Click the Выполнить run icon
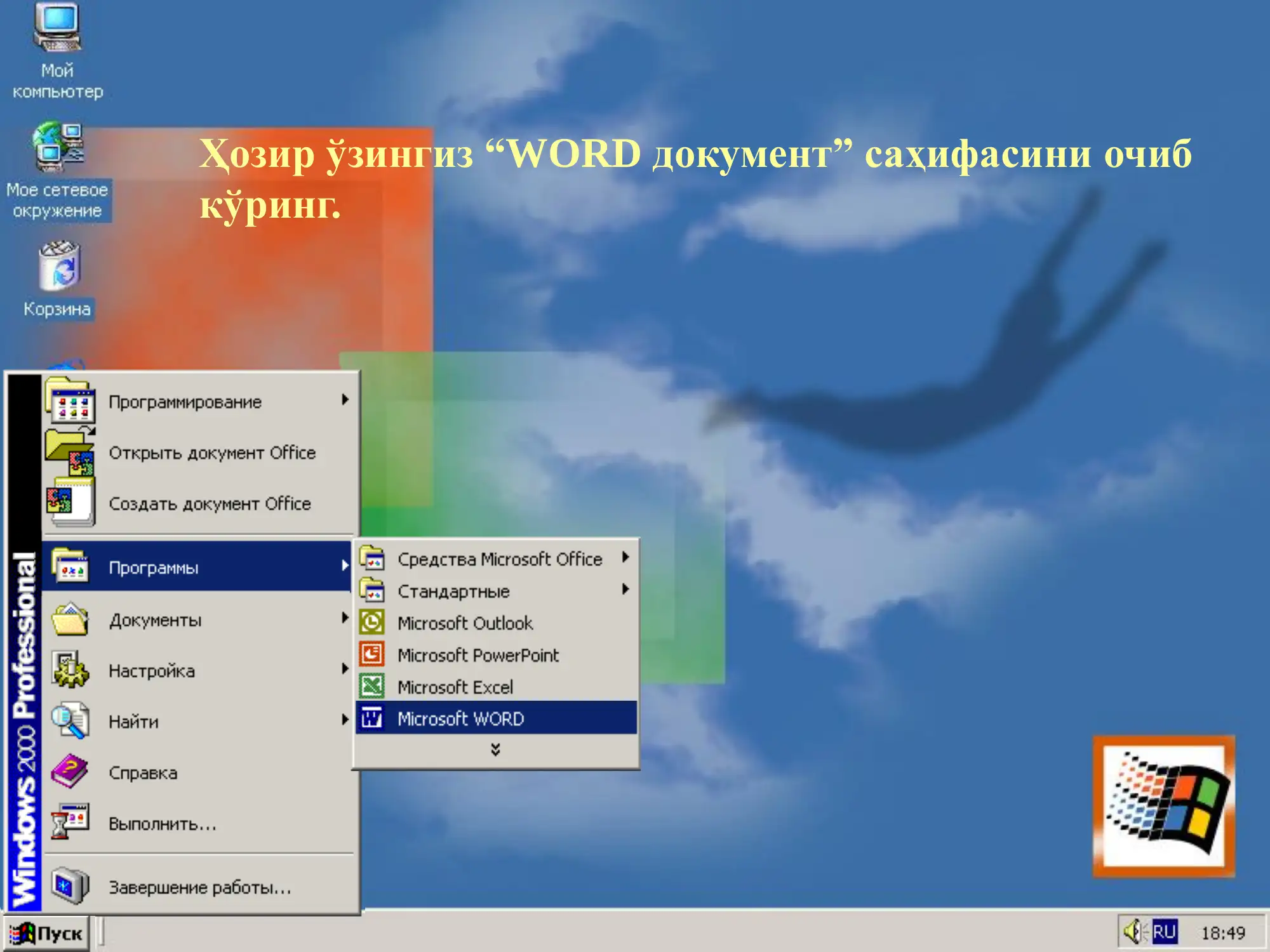 [70, 822]
